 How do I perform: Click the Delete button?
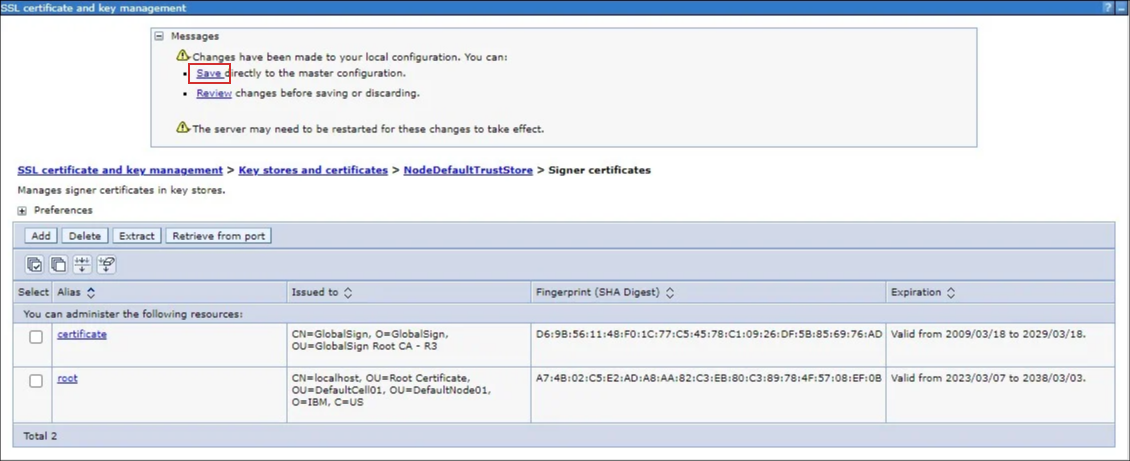tap(84, 236)
